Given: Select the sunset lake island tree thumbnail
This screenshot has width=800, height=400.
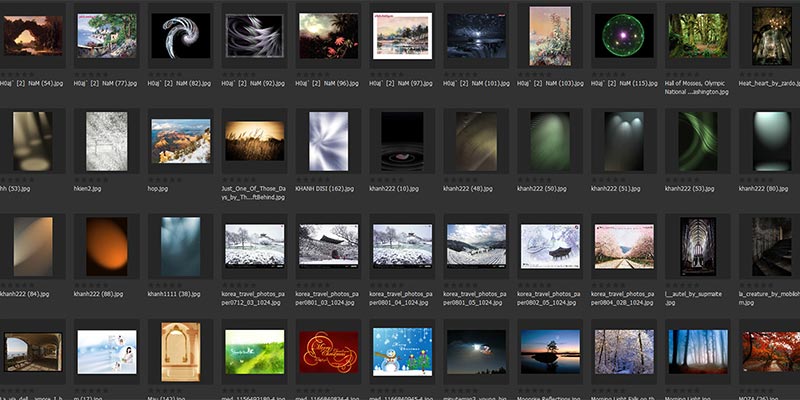Looking at the screenshot, I should (x=550, y=352).
